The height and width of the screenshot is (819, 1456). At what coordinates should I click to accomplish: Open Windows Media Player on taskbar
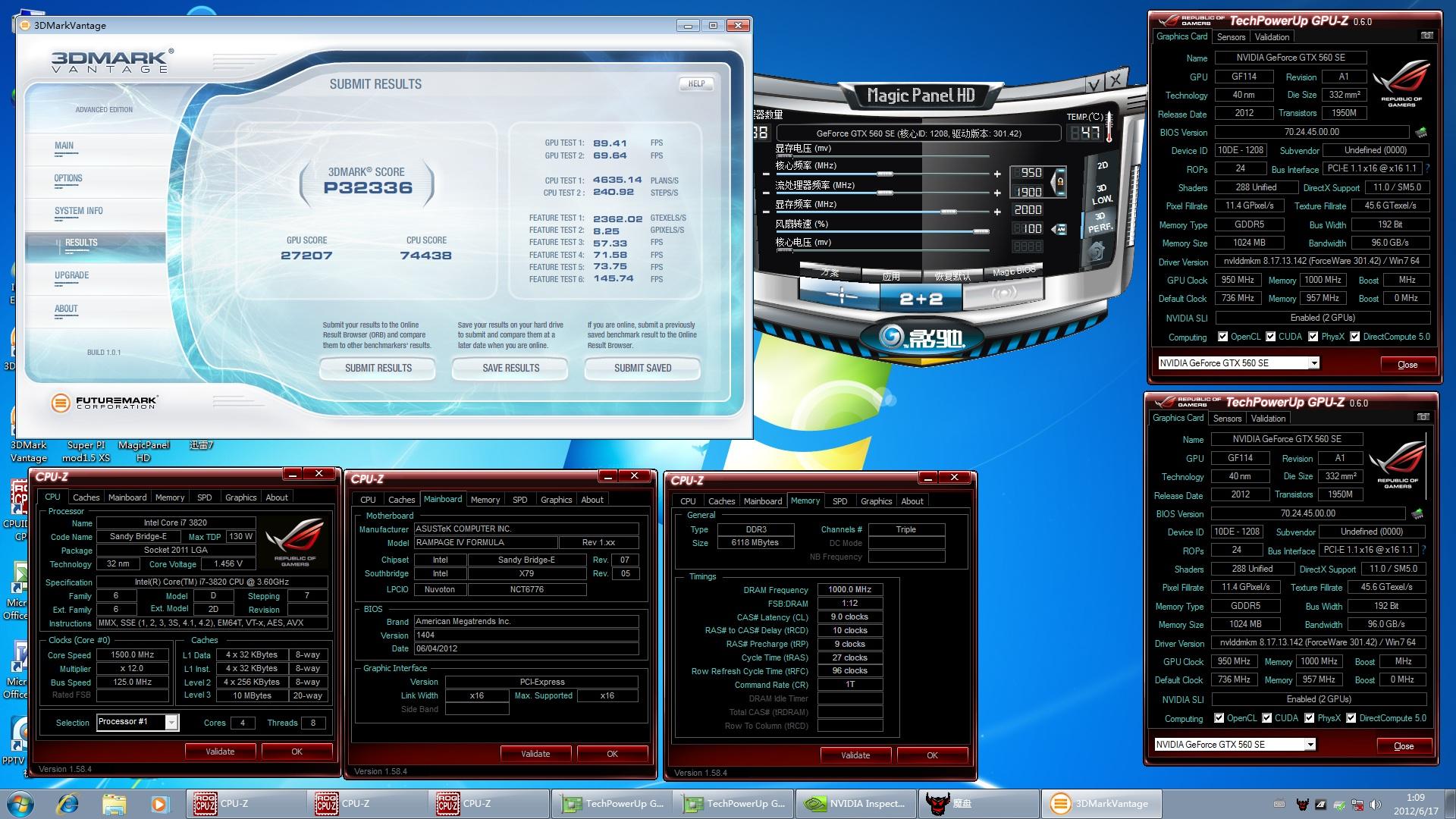(x=159, y=803)
